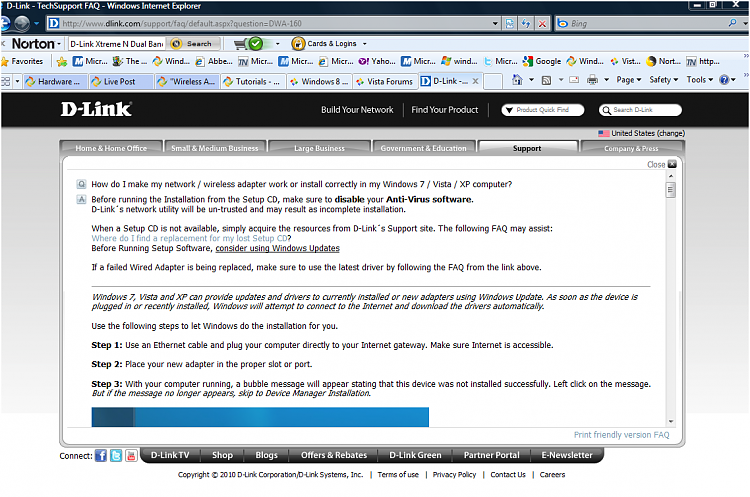The image size is (750, 497).
Task: Click the URL address field
Action: click(x=275, y=23)
